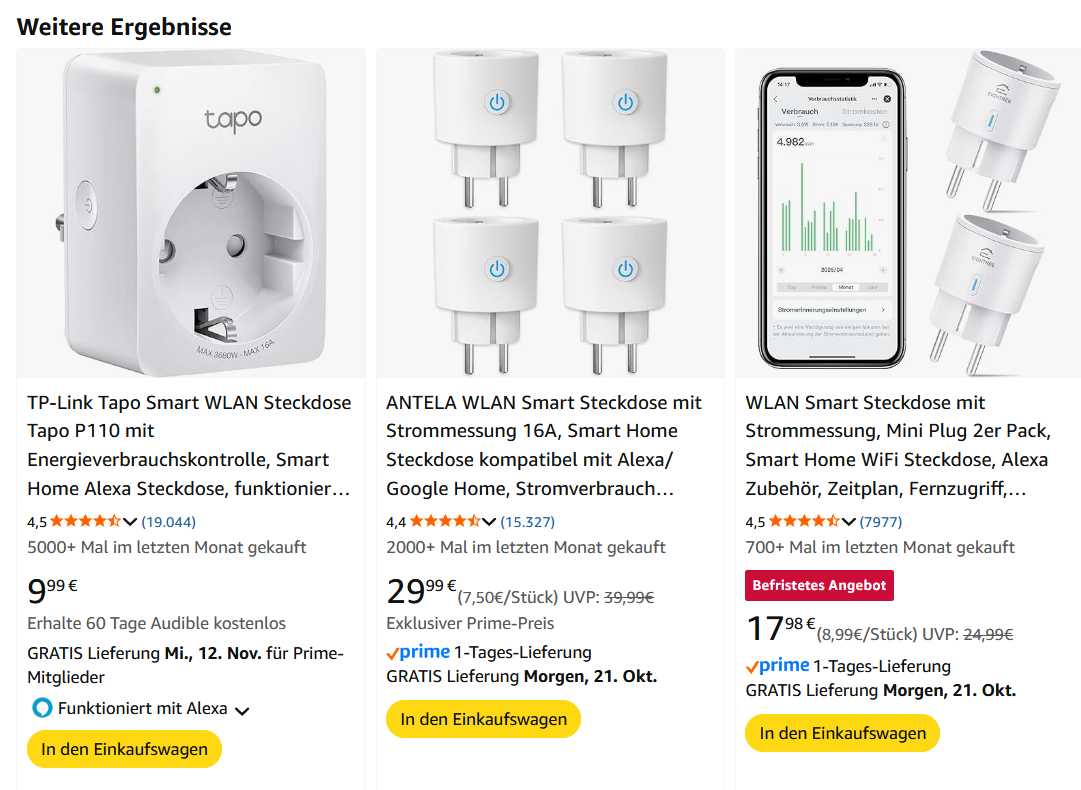The image size is (1081, 790).
Task: Add Mini Plug 2er Pack to cart
Action: pos(842,733)
